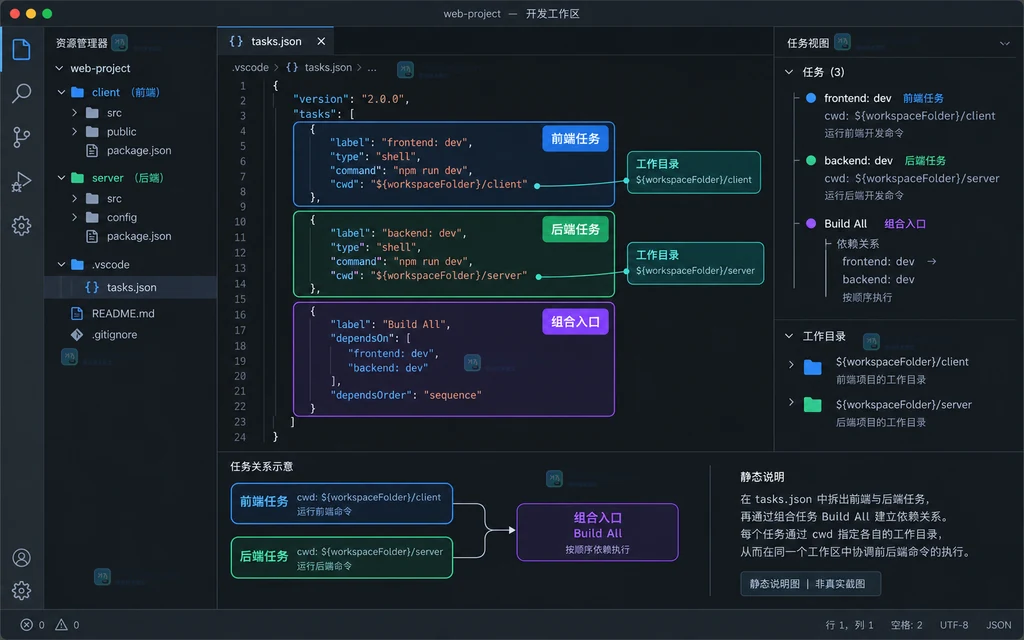Expand the ${workspaceFolder}/client directory row

(791, 364)
